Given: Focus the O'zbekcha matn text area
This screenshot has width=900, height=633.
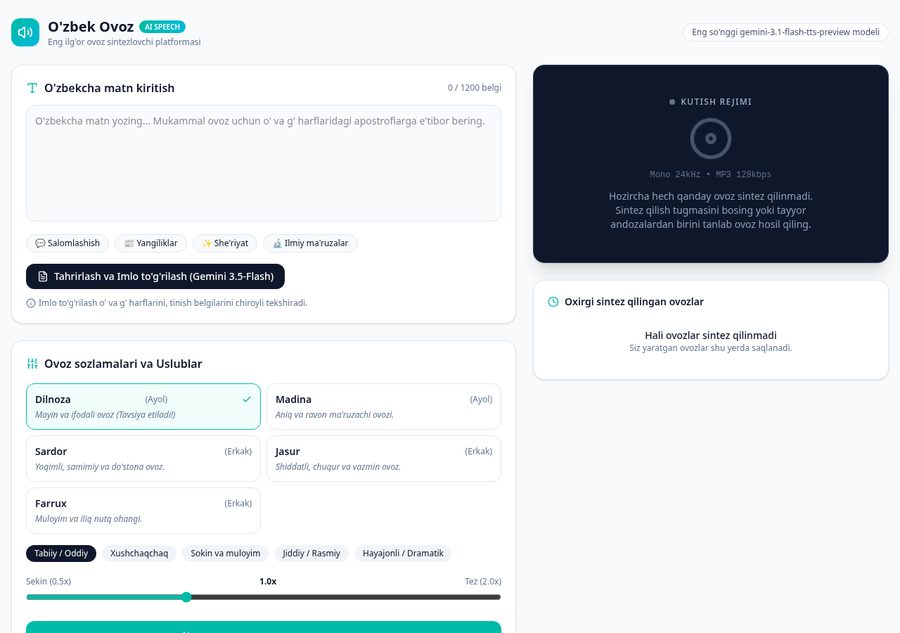Looking at the screenshot, I should pos(263,164).
